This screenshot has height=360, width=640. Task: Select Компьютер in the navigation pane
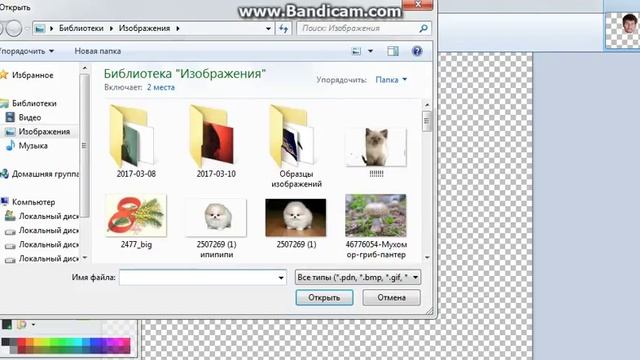33,202
